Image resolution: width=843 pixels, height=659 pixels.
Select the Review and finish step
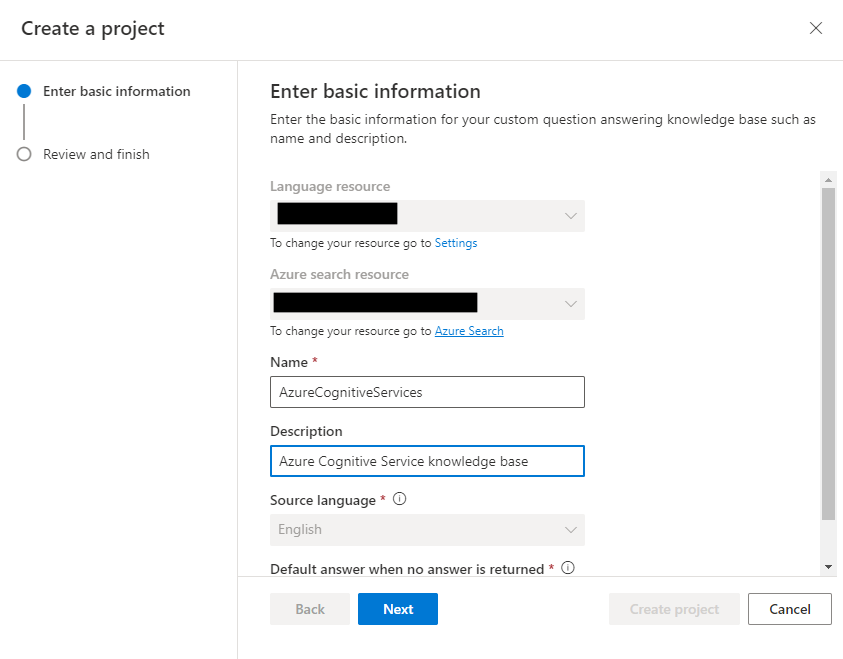[83, 154]
